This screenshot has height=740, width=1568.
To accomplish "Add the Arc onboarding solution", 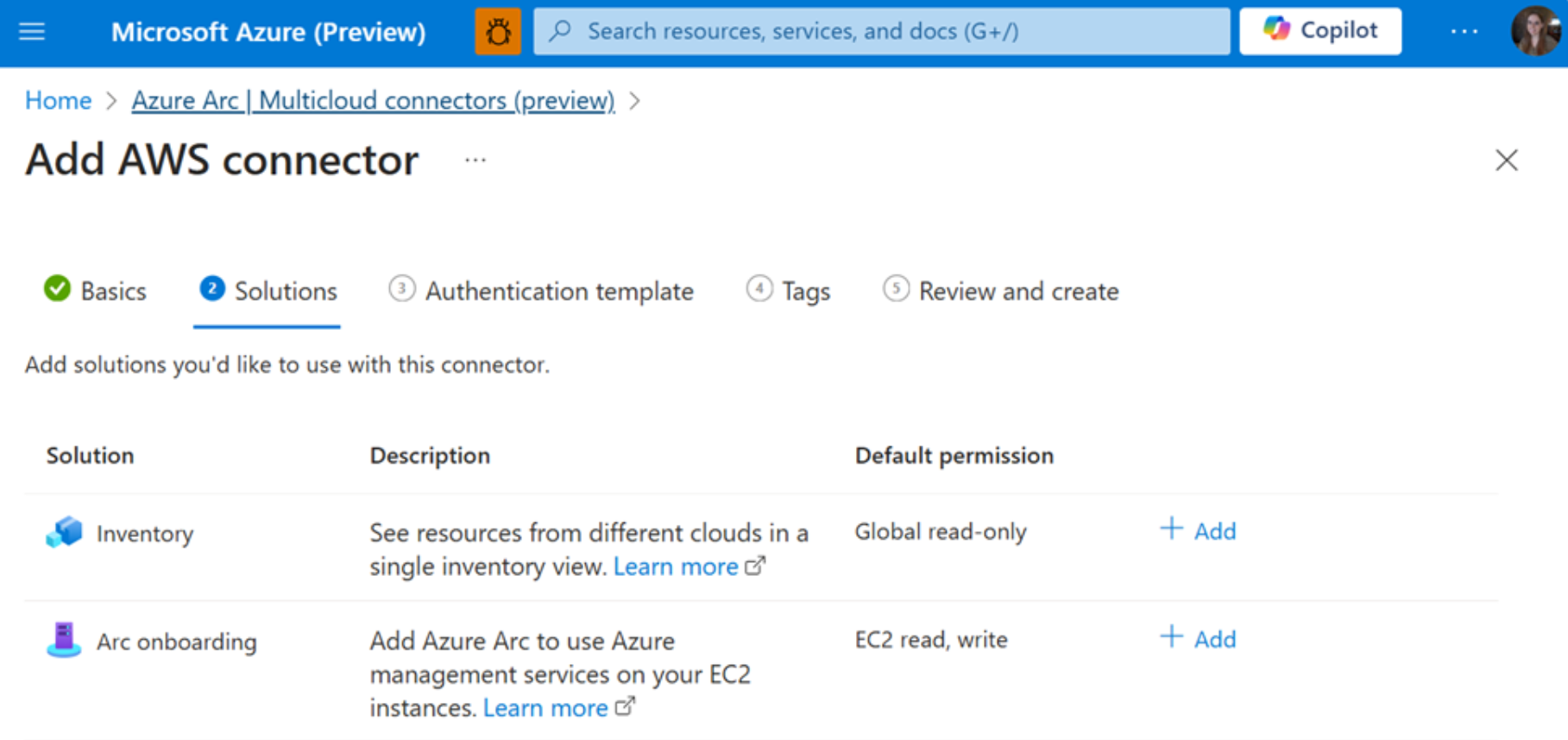I will tap(1198, 639).
